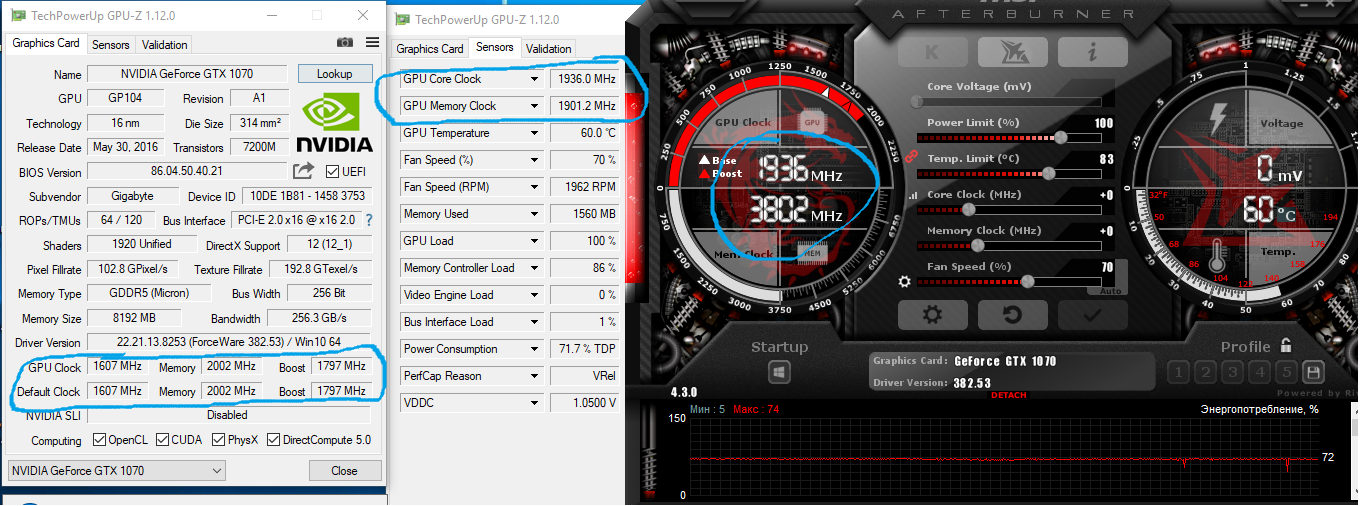Select profile slot 5

click(x=1286, y=373)
